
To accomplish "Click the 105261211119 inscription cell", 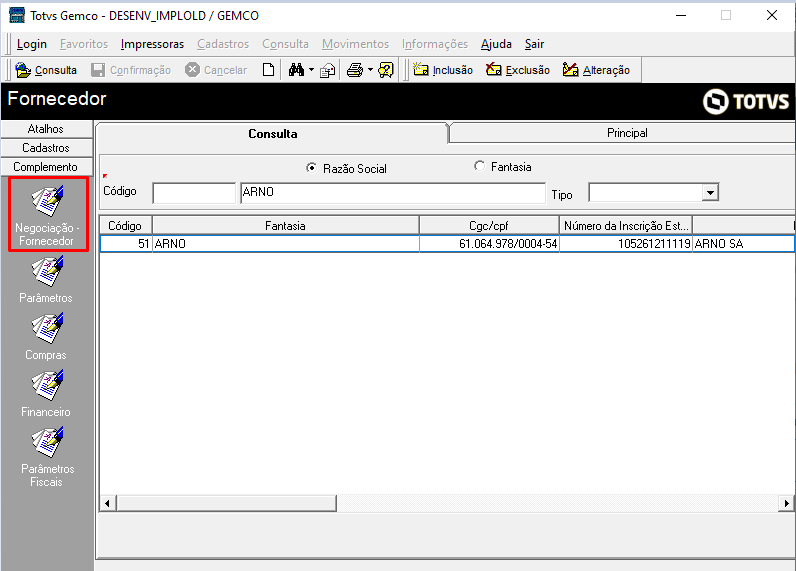I will pyautogui.click(x=626, y=244).
